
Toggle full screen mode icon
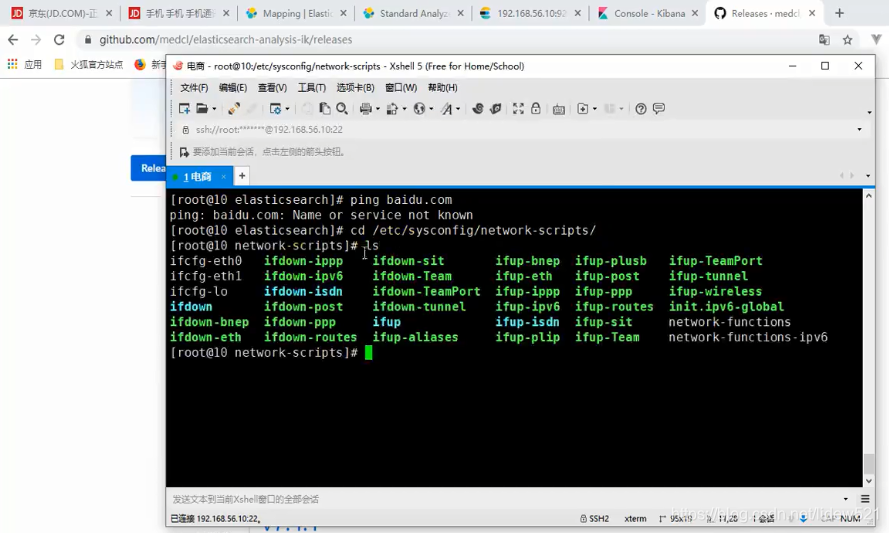pyautogui.click(x=518, y=108)
